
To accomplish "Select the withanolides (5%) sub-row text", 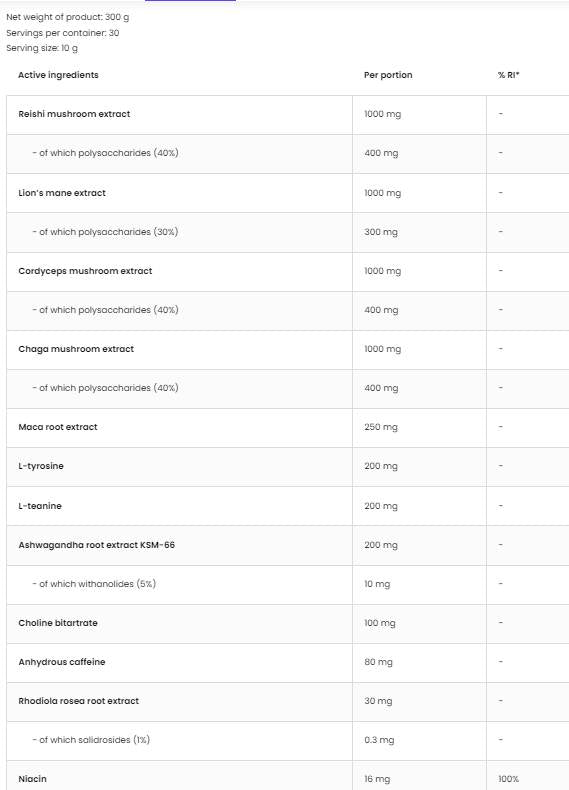I will tap(94, 584).
